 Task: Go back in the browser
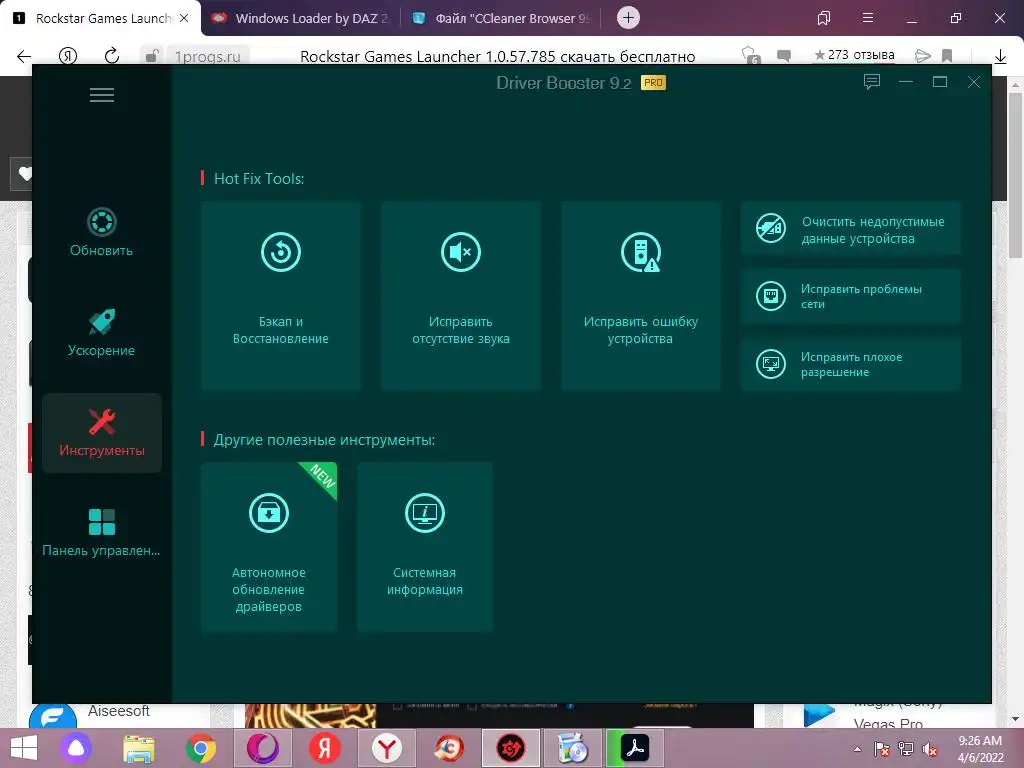24,56
